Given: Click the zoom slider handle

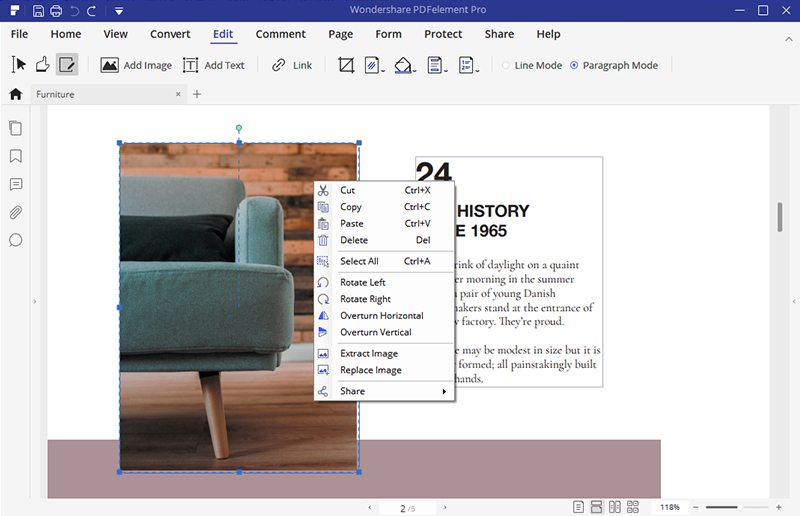Looking at the screenshot, I should [739, 507].
